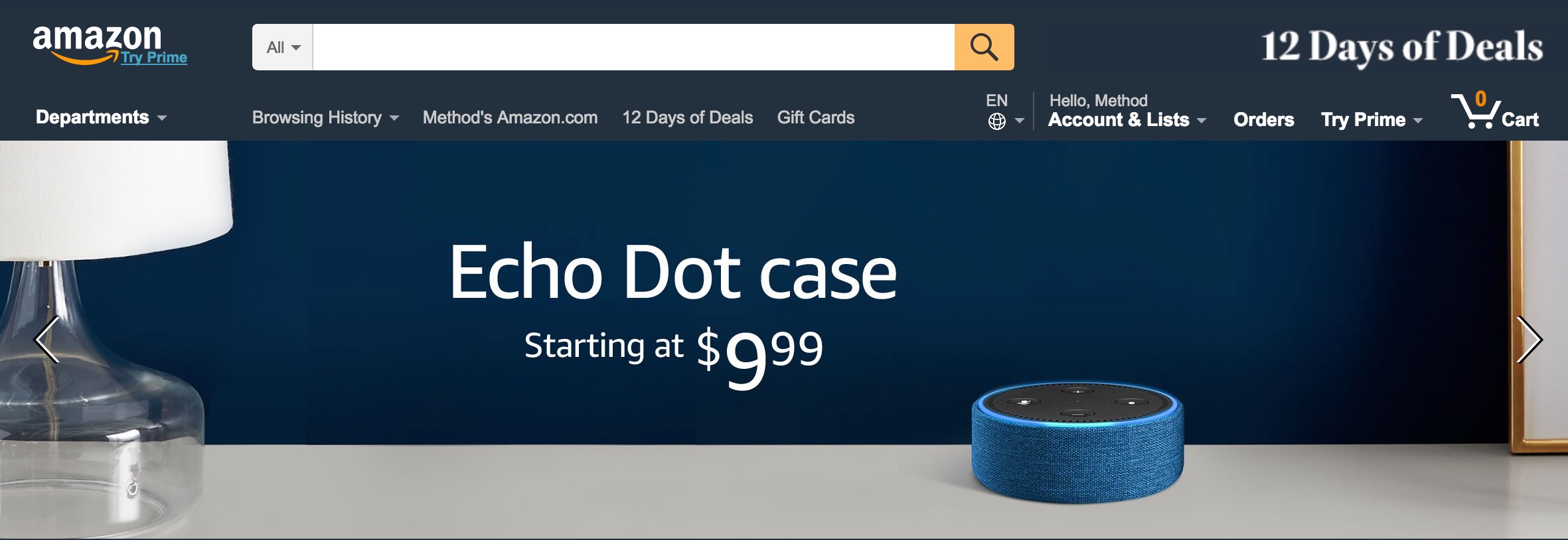1568x540 pixels.
Task: Open the EN language selector
Action: point(996,100)
